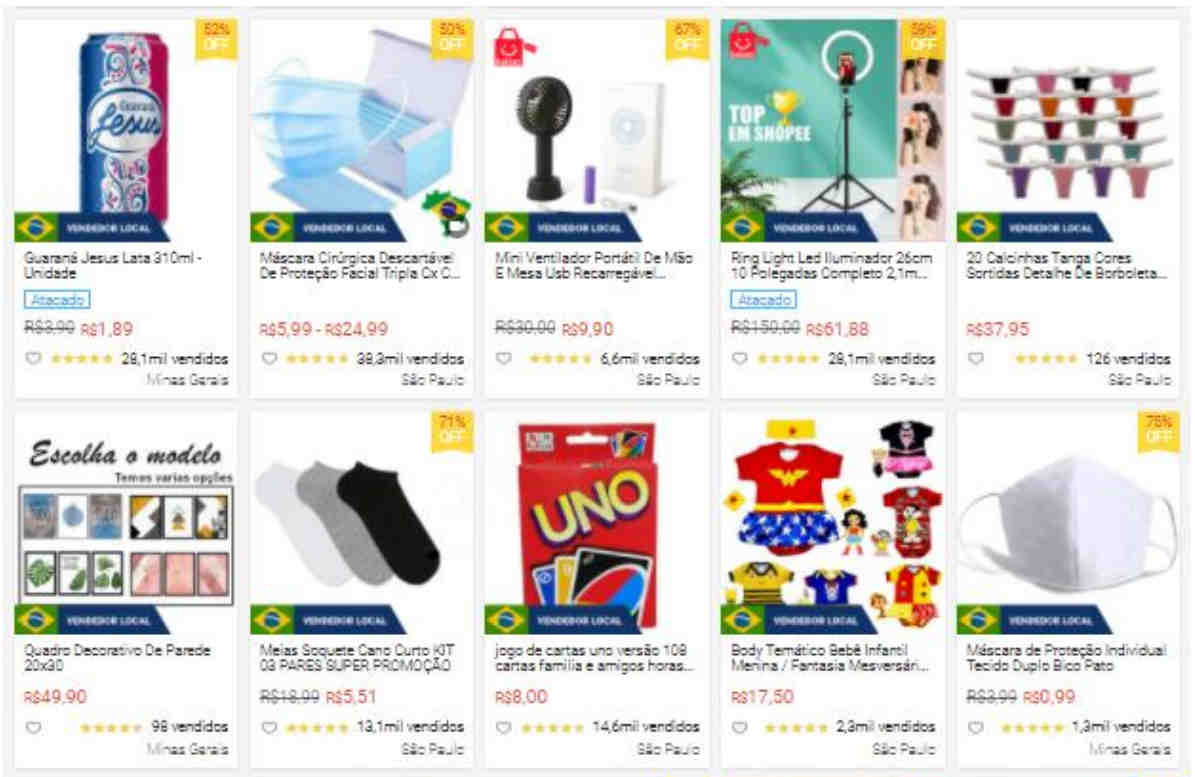Favorite the Guaraná Jesus Lata heart icon

click(x=34, y=358)
